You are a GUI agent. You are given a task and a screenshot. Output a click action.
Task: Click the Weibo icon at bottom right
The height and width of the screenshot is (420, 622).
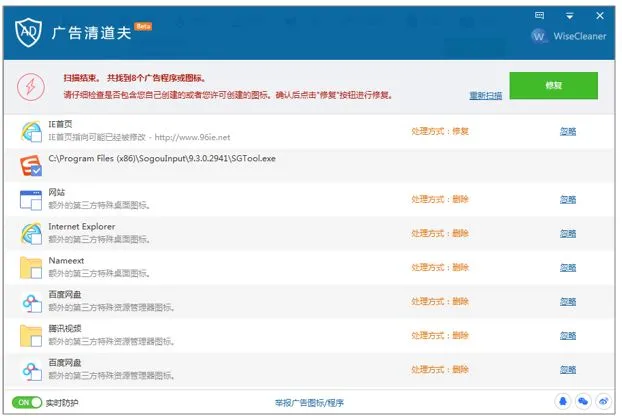click(x=603, y=401)
